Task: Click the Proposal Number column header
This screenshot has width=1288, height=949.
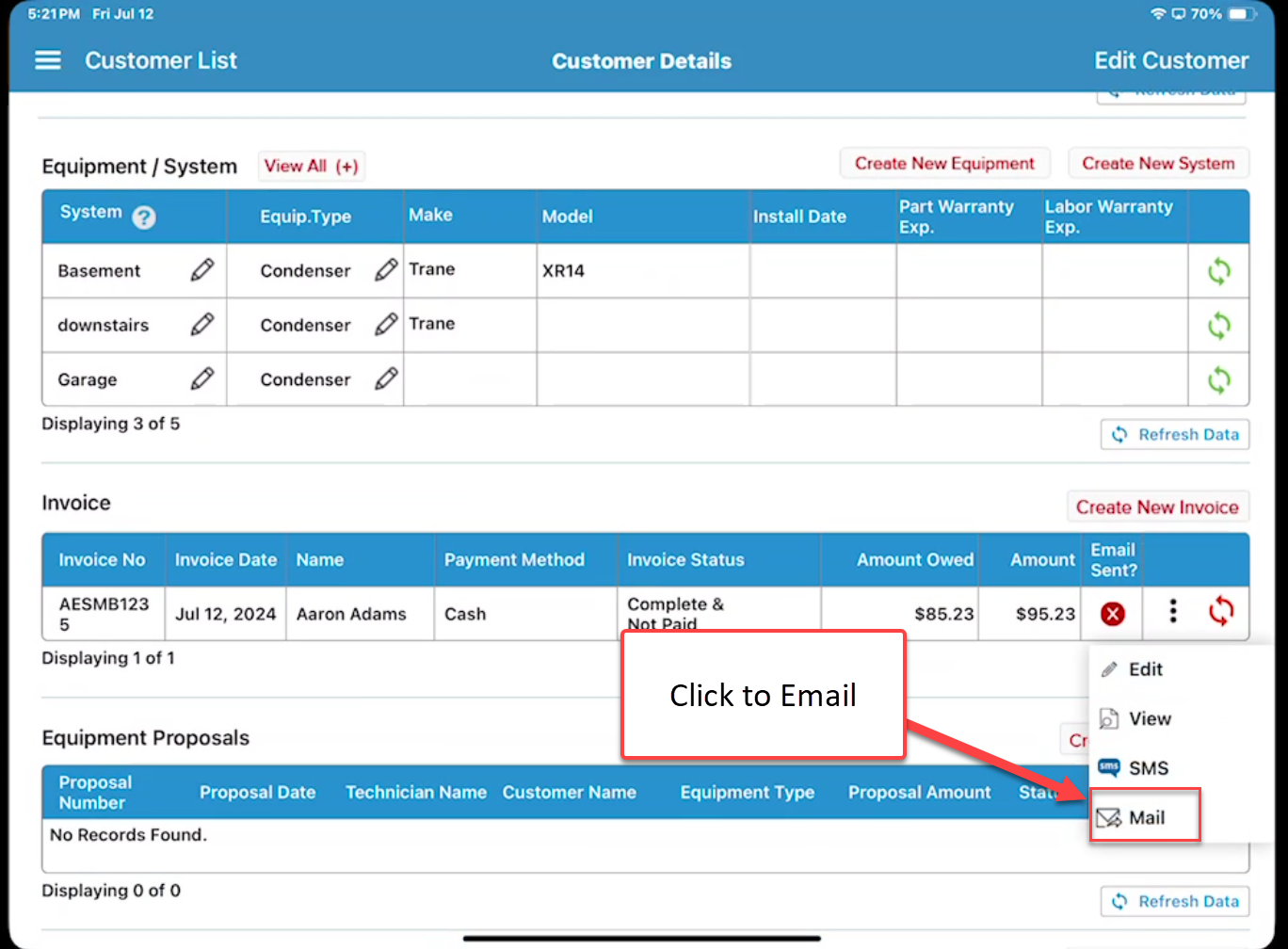Action: point(95,793)
